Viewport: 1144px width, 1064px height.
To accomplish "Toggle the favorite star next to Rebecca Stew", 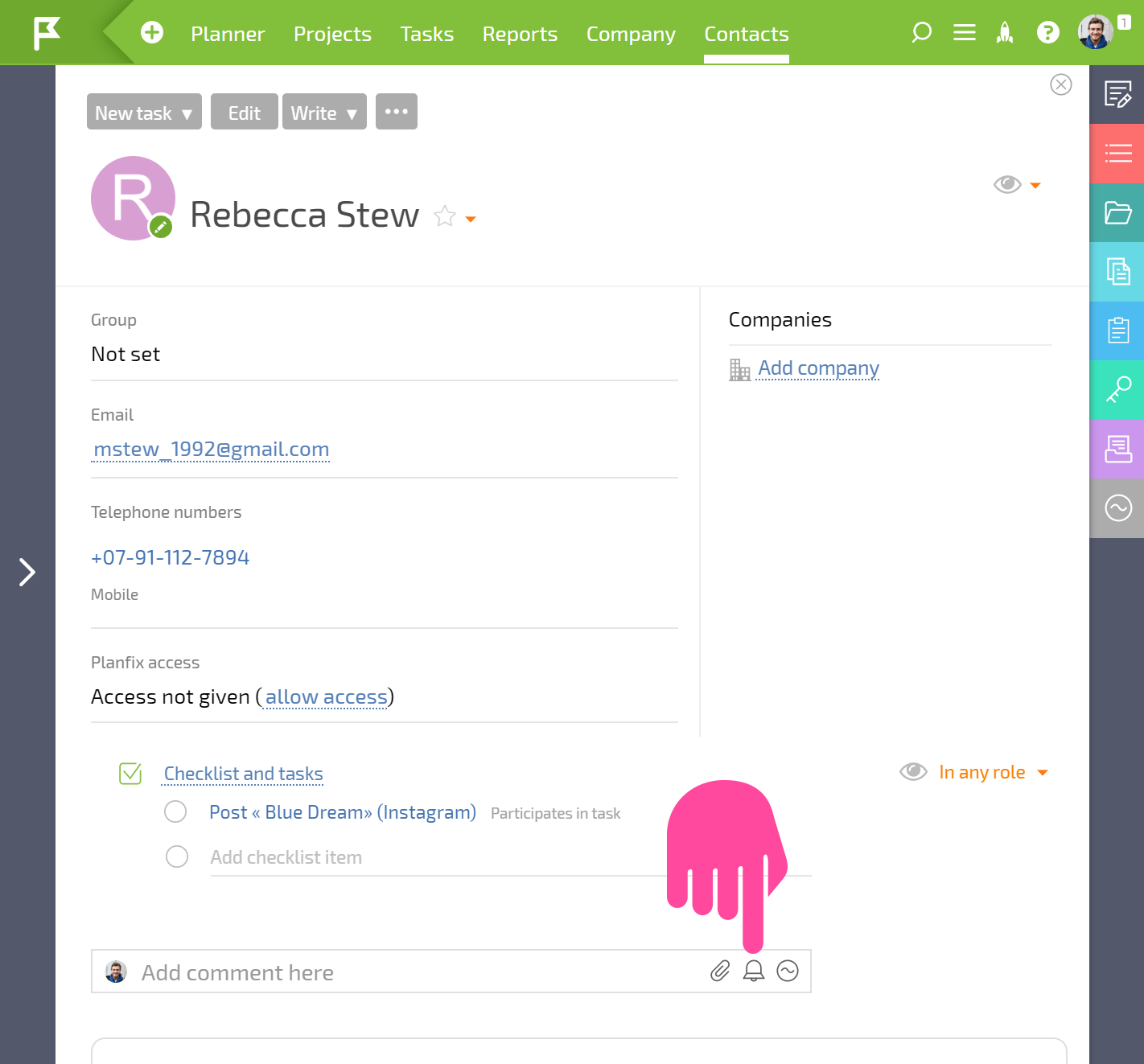I will tap(445, 216).
